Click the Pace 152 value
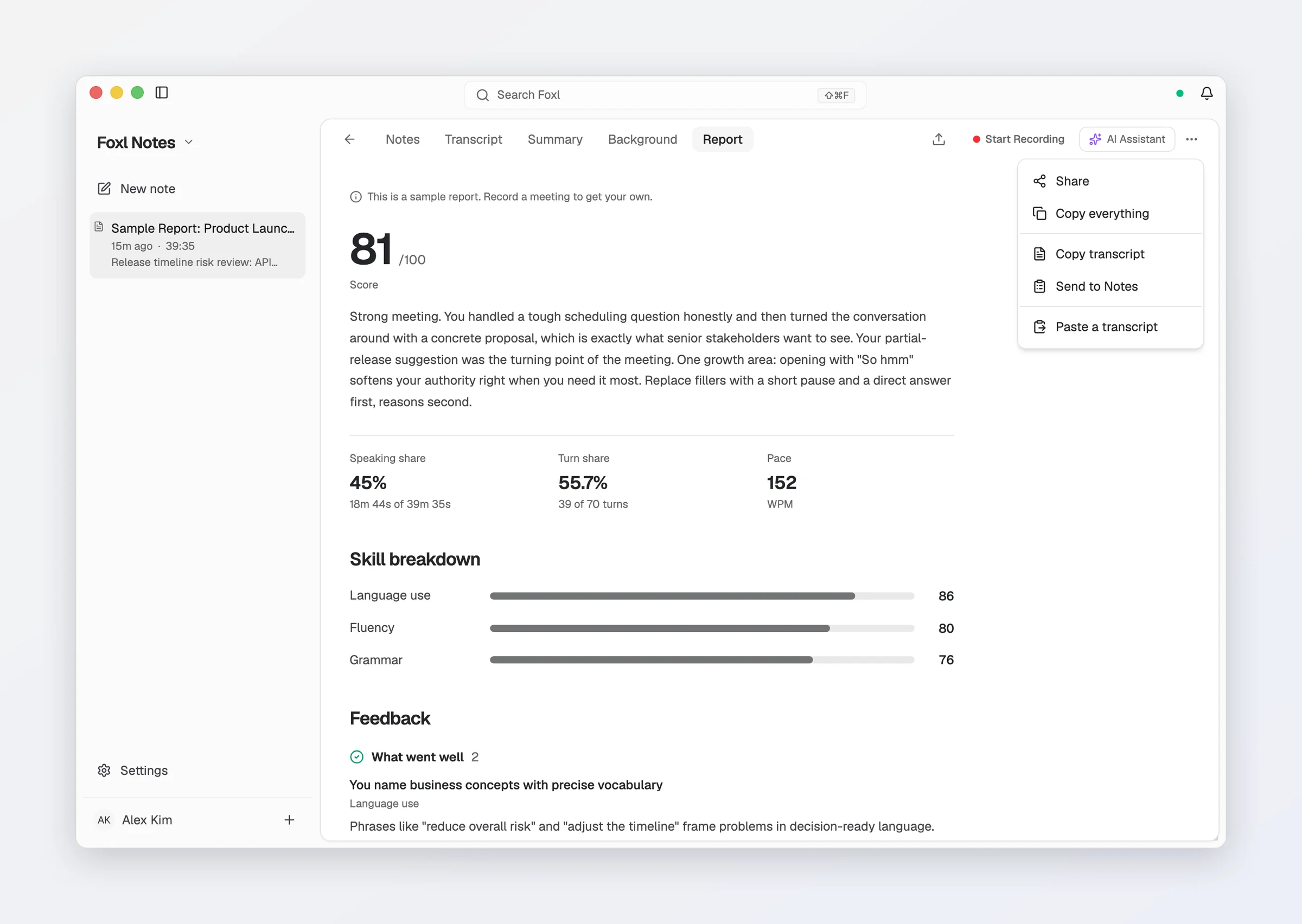 click(x=782, y=483)
